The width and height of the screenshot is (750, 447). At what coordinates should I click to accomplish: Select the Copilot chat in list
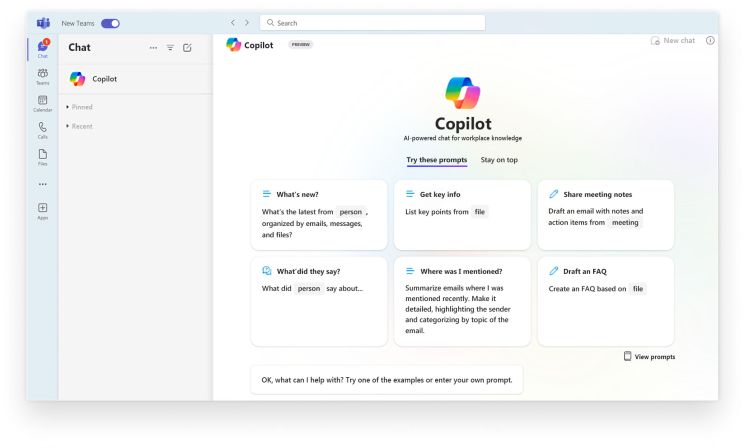[x=136, y=79]
